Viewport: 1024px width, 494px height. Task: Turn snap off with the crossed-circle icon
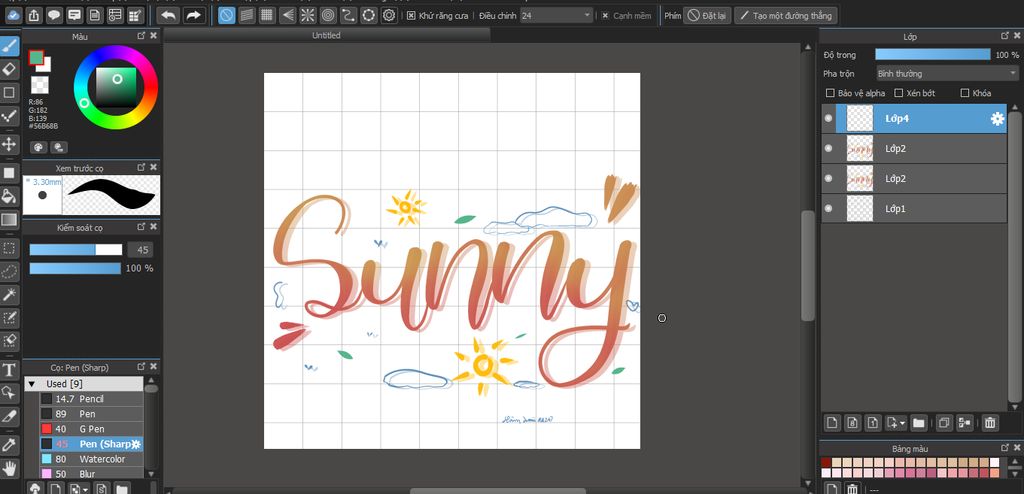click(x=227, y=15)
